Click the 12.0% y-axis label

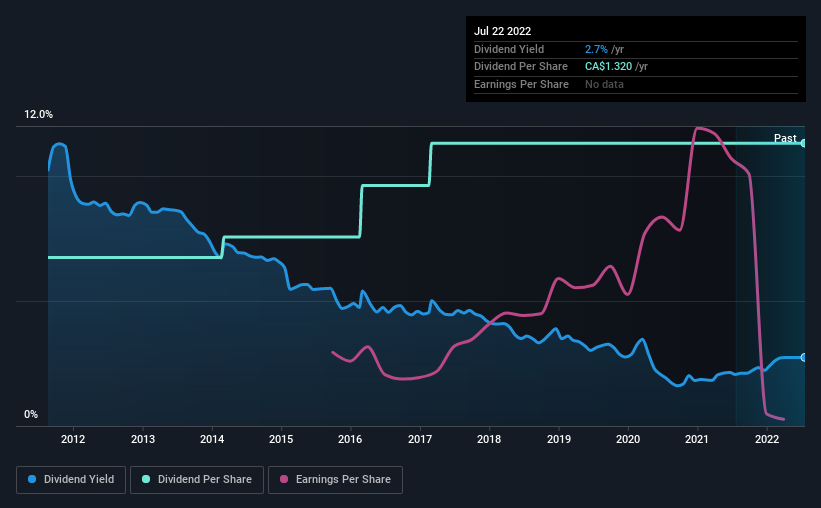[38, 114]
